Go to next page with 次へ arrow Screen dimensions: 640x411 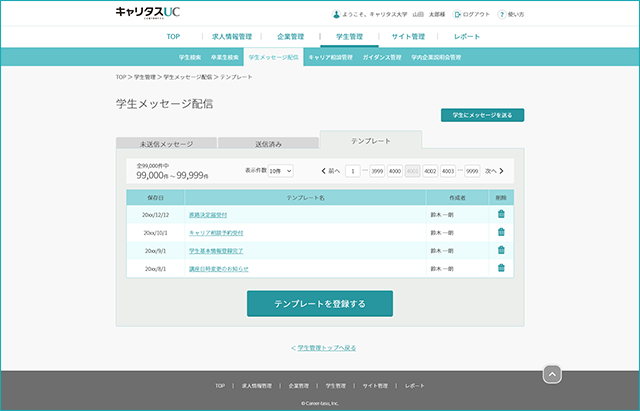click(494, 171)
